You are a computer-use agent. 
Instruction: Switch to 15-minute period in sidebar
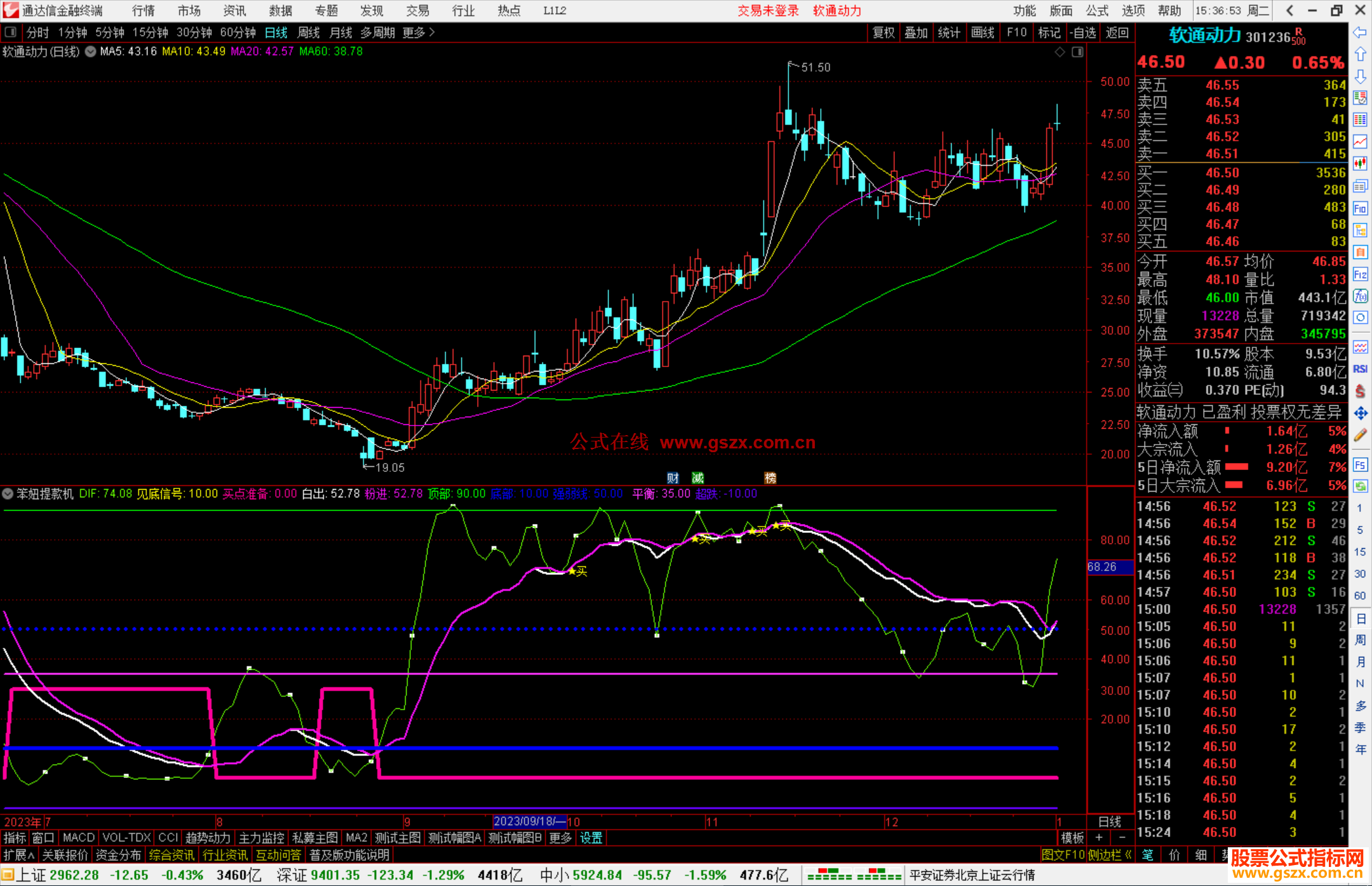(x=1359, y=552)
